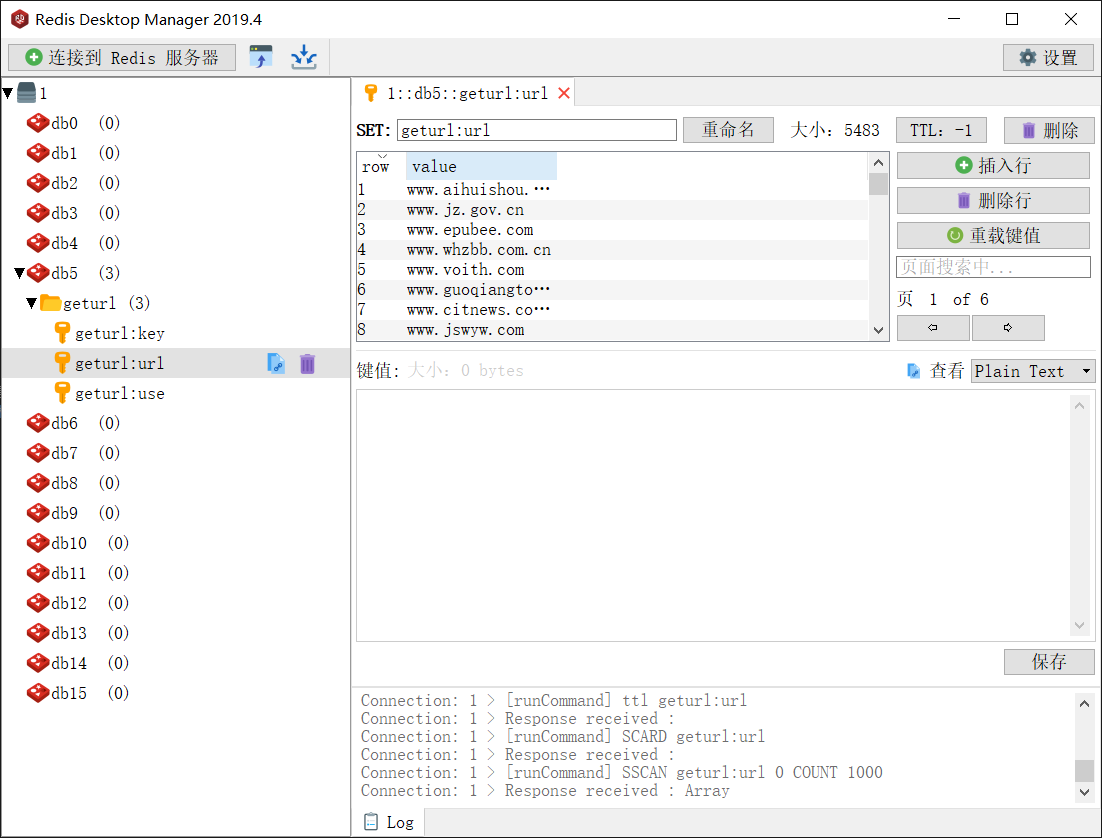Select the db4 database icon
Image resolution: width=1102 pixels, height=838 pixels.
coord(37,243)
